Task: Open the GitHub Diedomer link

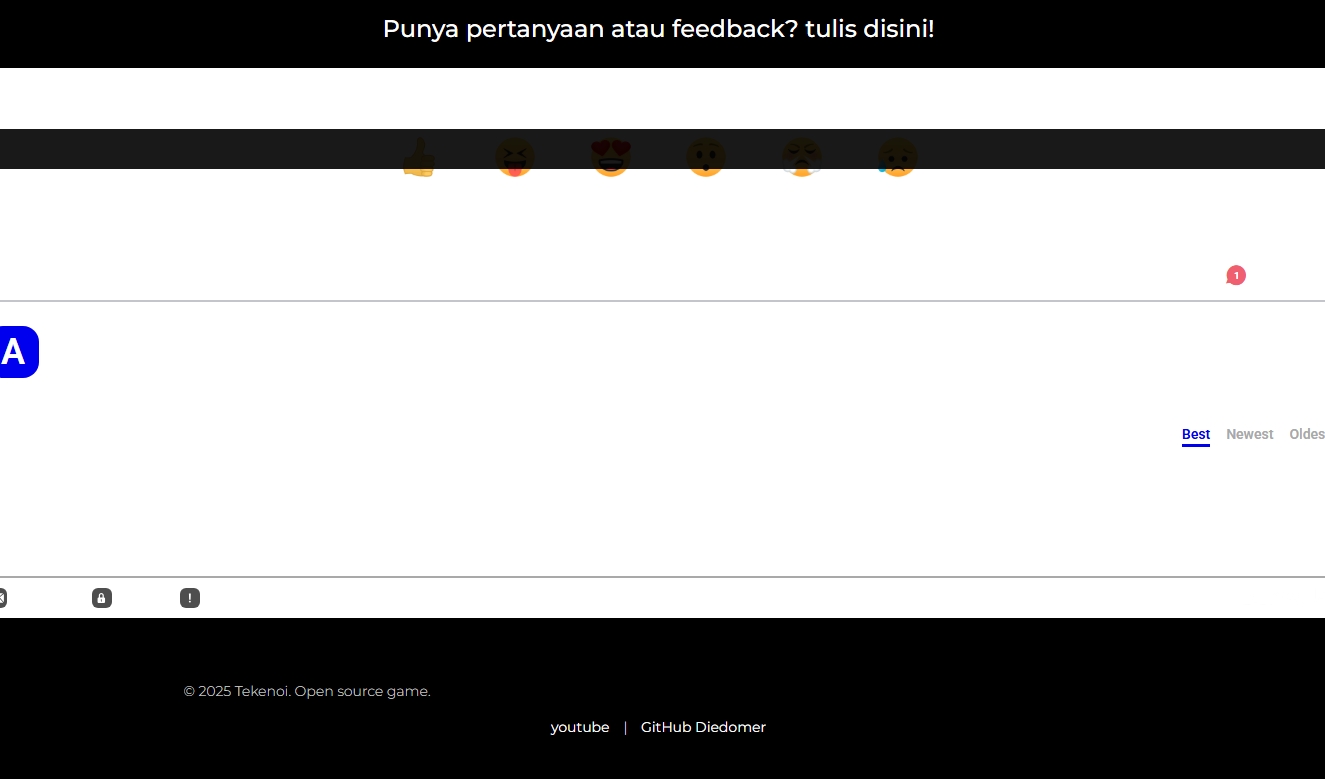Action: 703,727
